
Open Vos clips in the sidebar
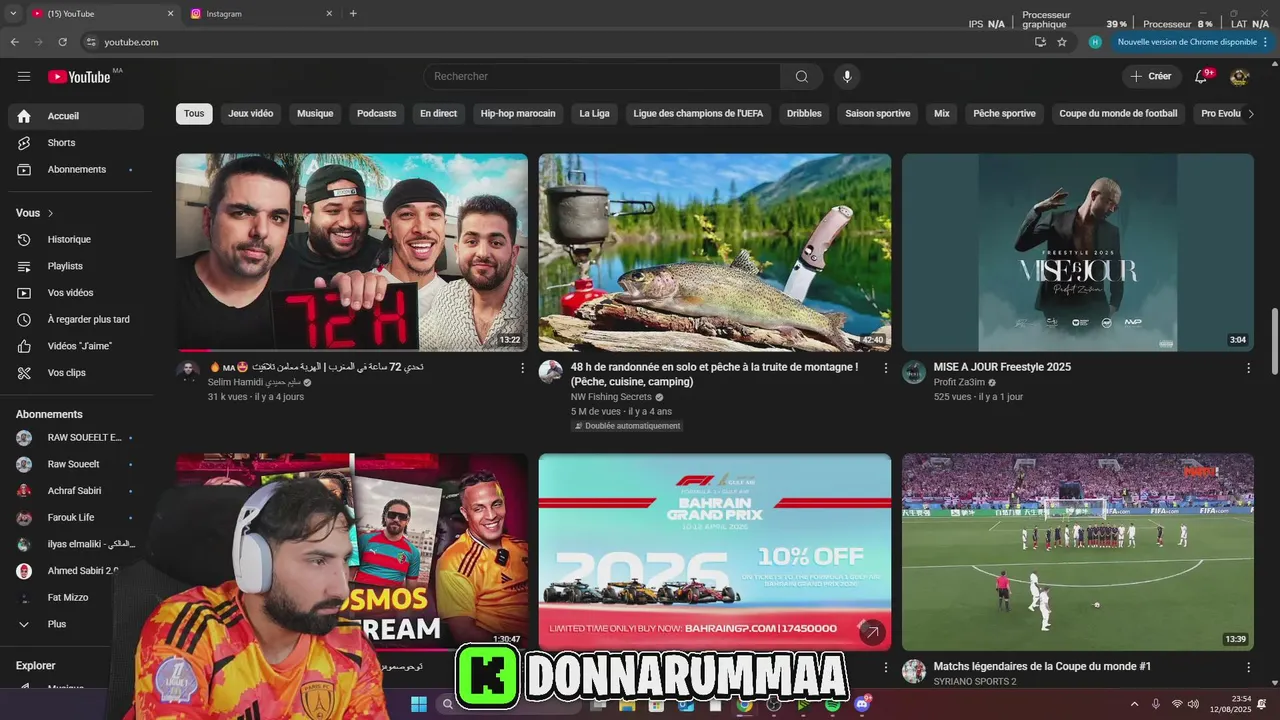point(76,373)
